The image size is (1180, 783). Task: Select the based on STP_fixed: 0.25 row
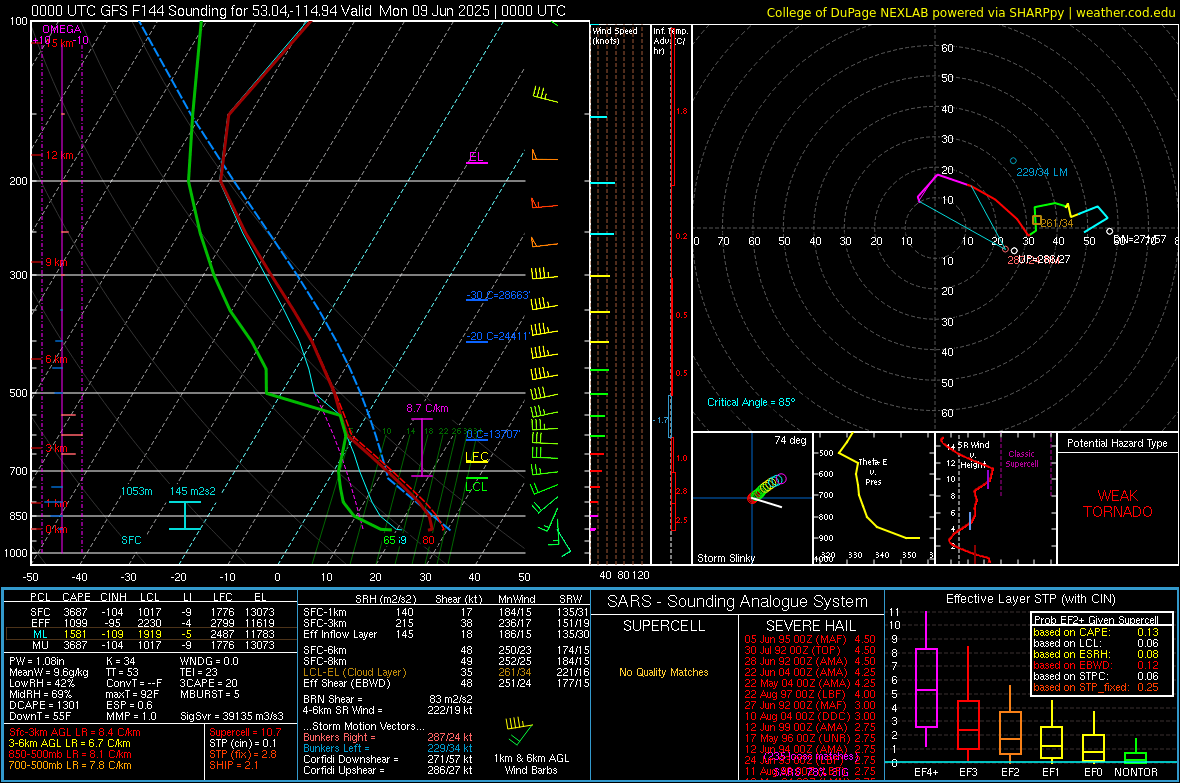[x=1096, y=687]
